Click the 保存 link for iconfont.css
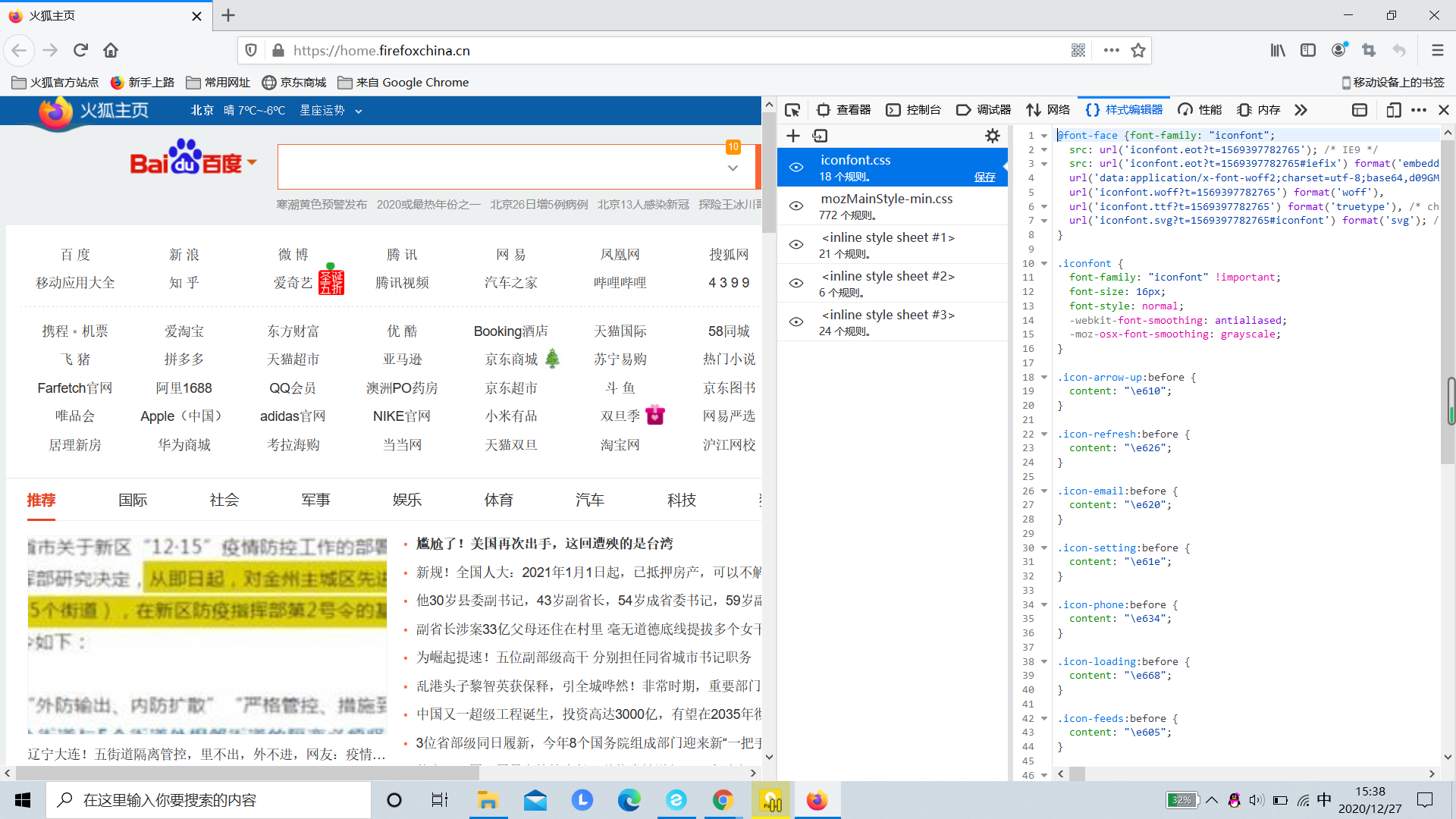 tap(985, 177)
